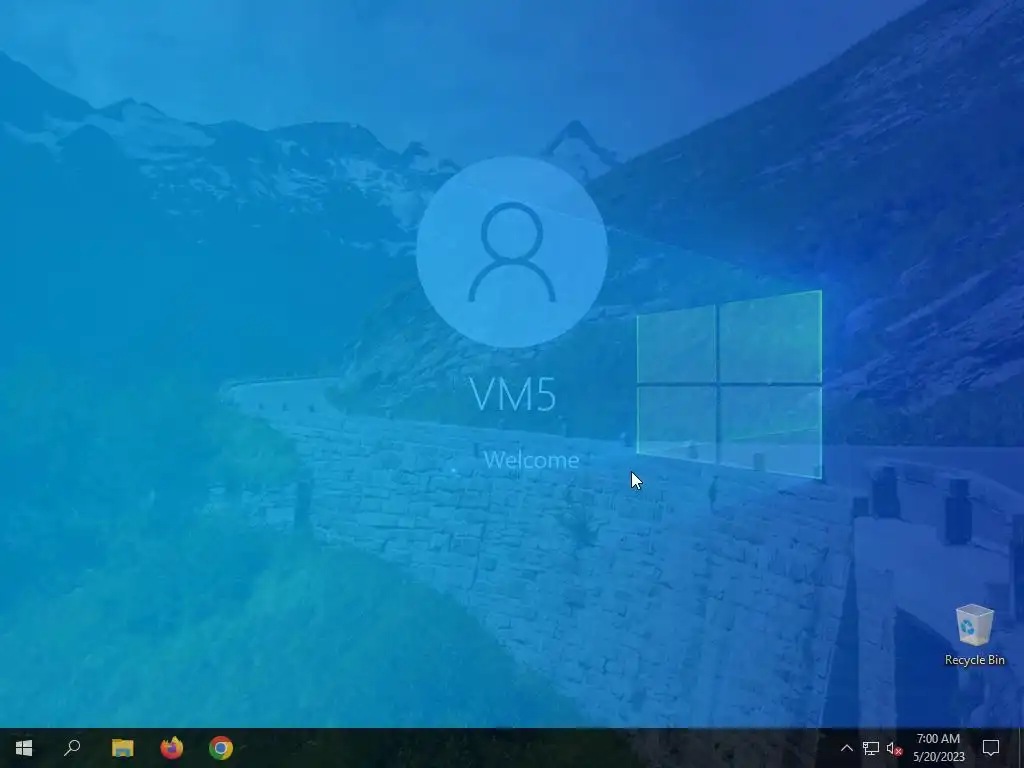Open network status tray icon
1024x768 pixels.
tap(871, 748)
